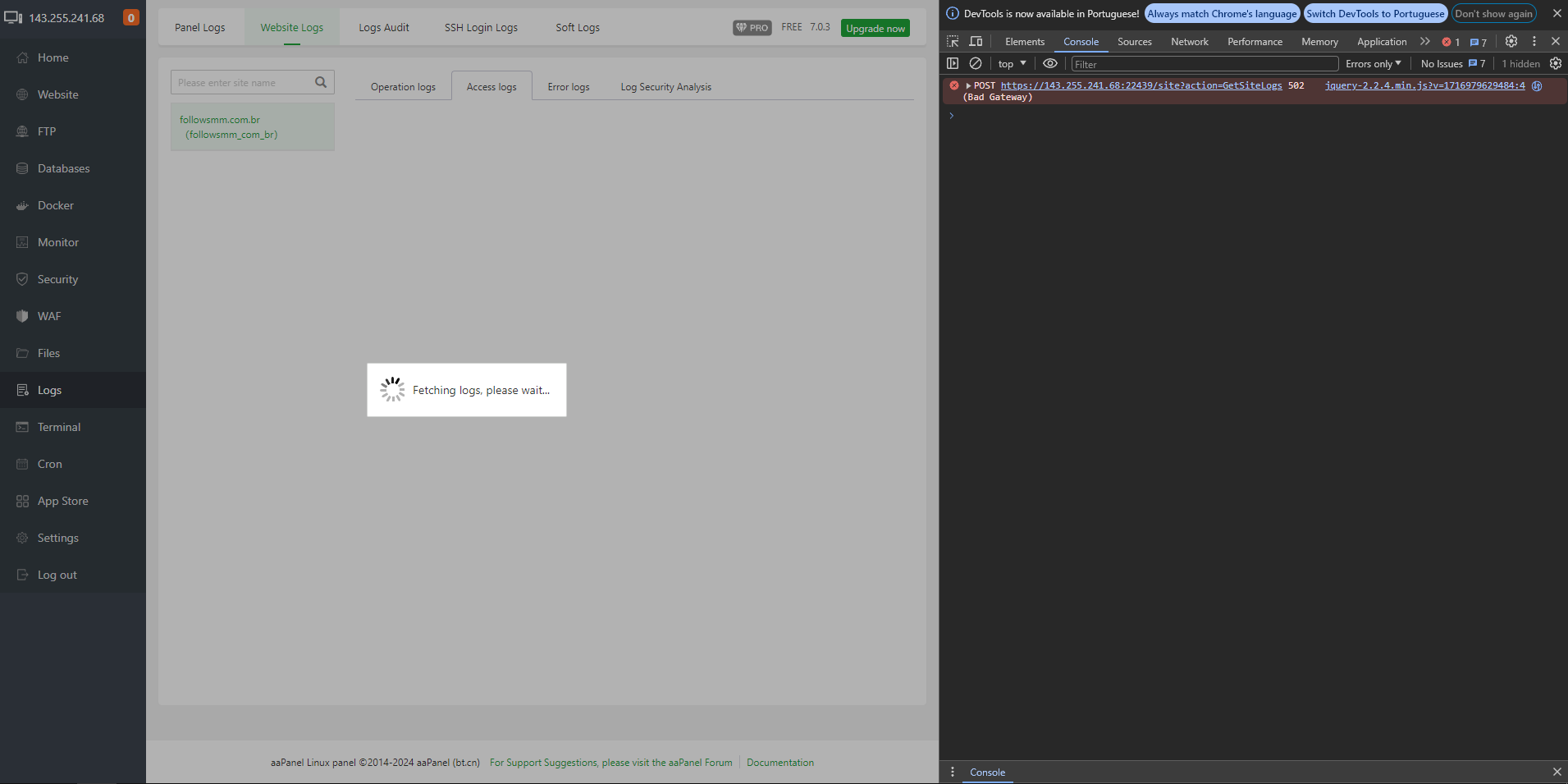Show console sidebar panel icon
The width and height of the screenshot is (1568, 784).
(x=953, y=63)
